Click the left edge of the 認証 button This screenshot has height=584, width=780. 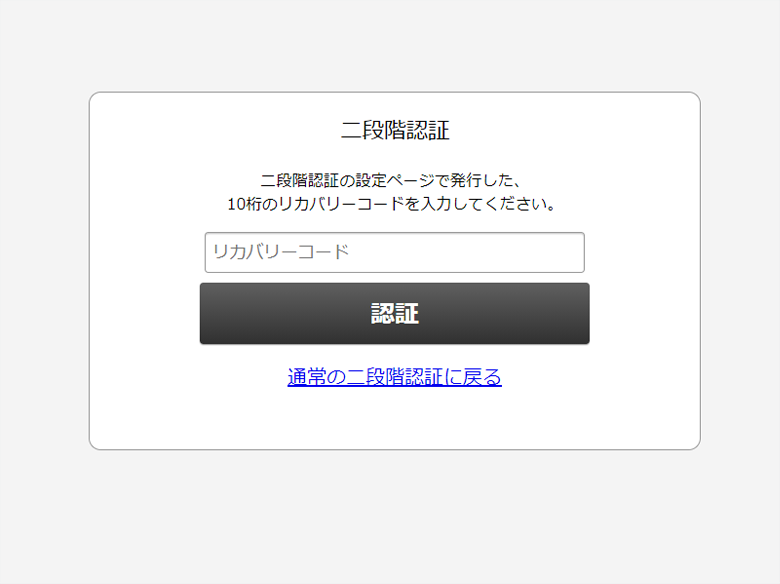click(211, 313)
